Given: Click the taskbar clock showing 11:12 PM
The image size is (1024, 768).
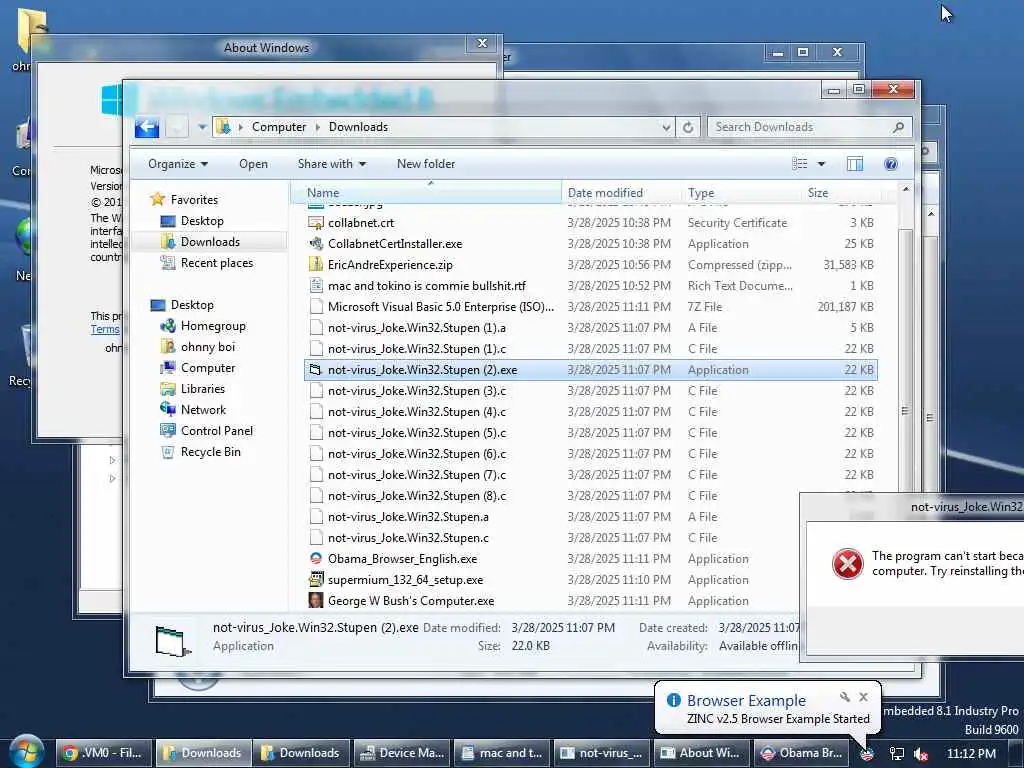Looking at the screenshot, I should [971, 754].
